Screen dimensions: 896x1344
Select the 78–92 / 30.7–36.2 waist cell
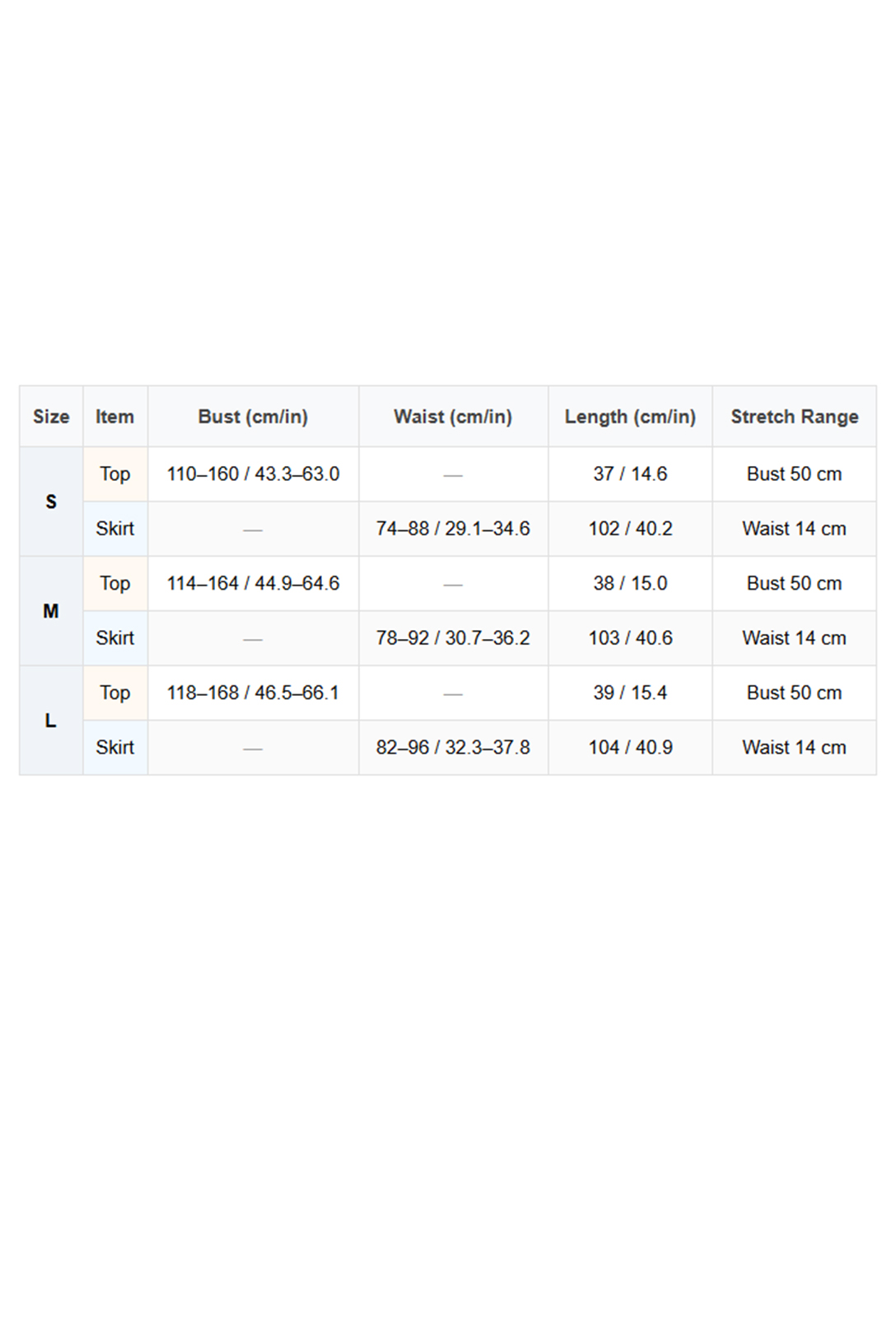click(453, 638)
